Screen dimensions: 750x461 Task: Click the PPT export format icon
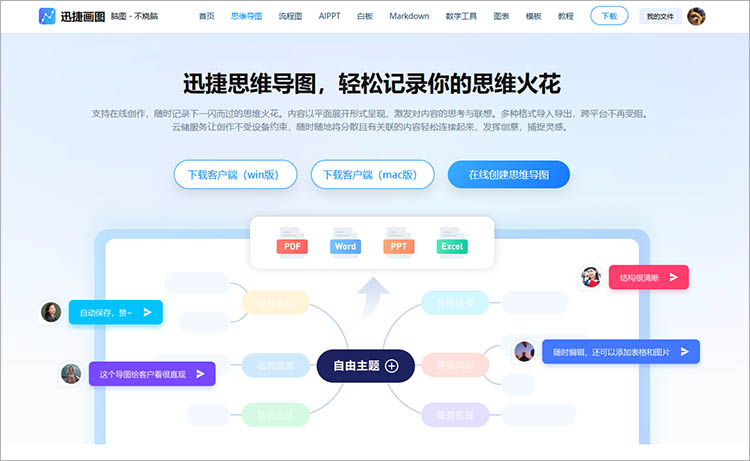click(x=398, y=243)
